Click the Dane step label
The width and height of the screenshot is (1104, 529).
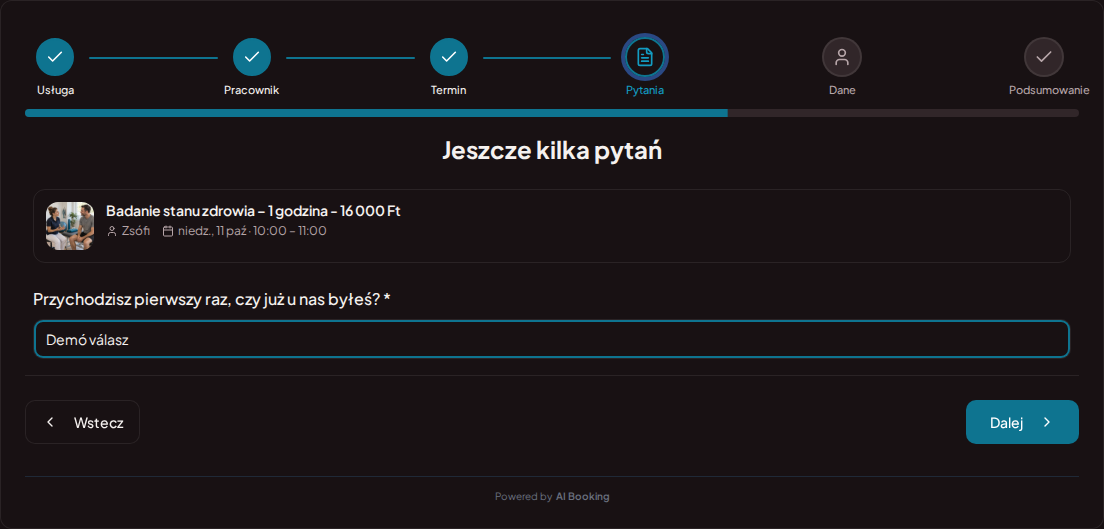842,90
